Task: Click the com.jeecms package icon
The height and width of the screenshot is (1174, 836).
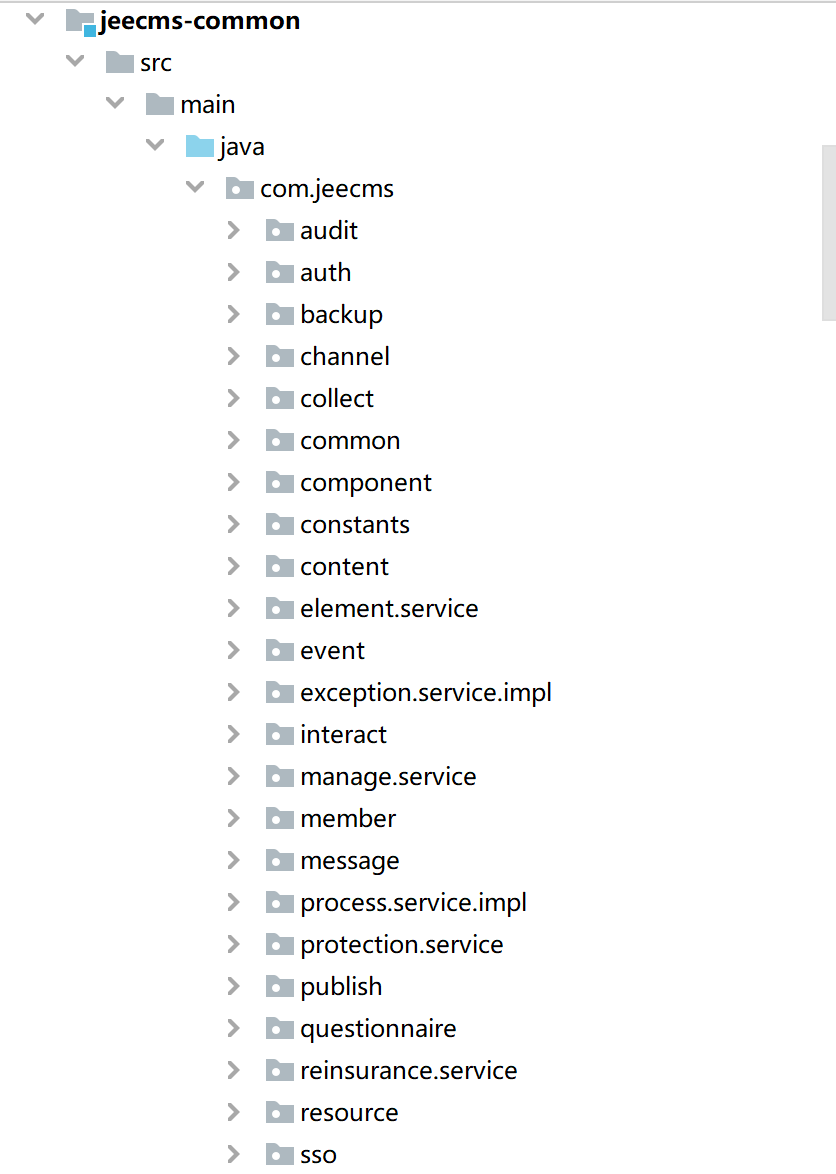Action: 240,189
